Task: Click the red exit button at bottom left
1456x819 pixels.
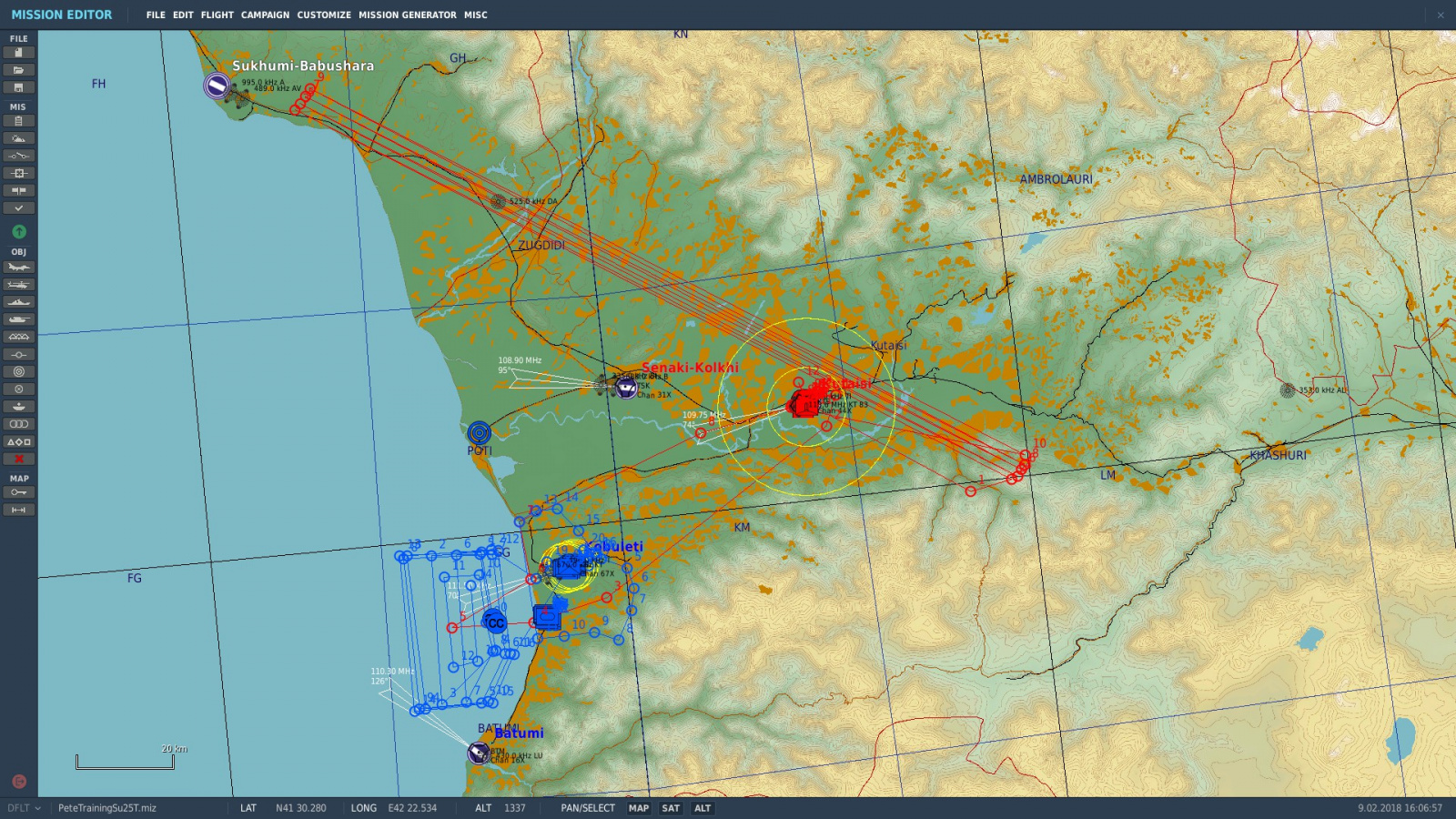Action: [19, 781]
